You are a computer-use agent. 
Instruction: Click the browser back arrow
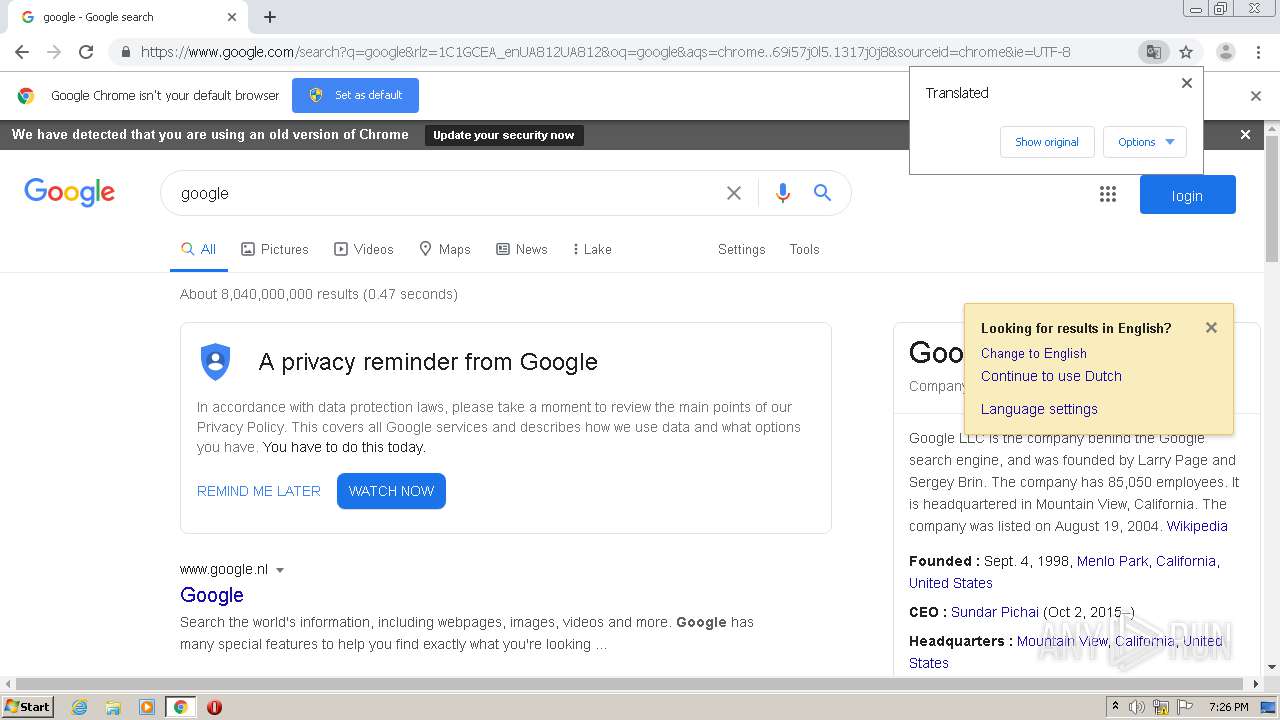click(x=22, y=52)
